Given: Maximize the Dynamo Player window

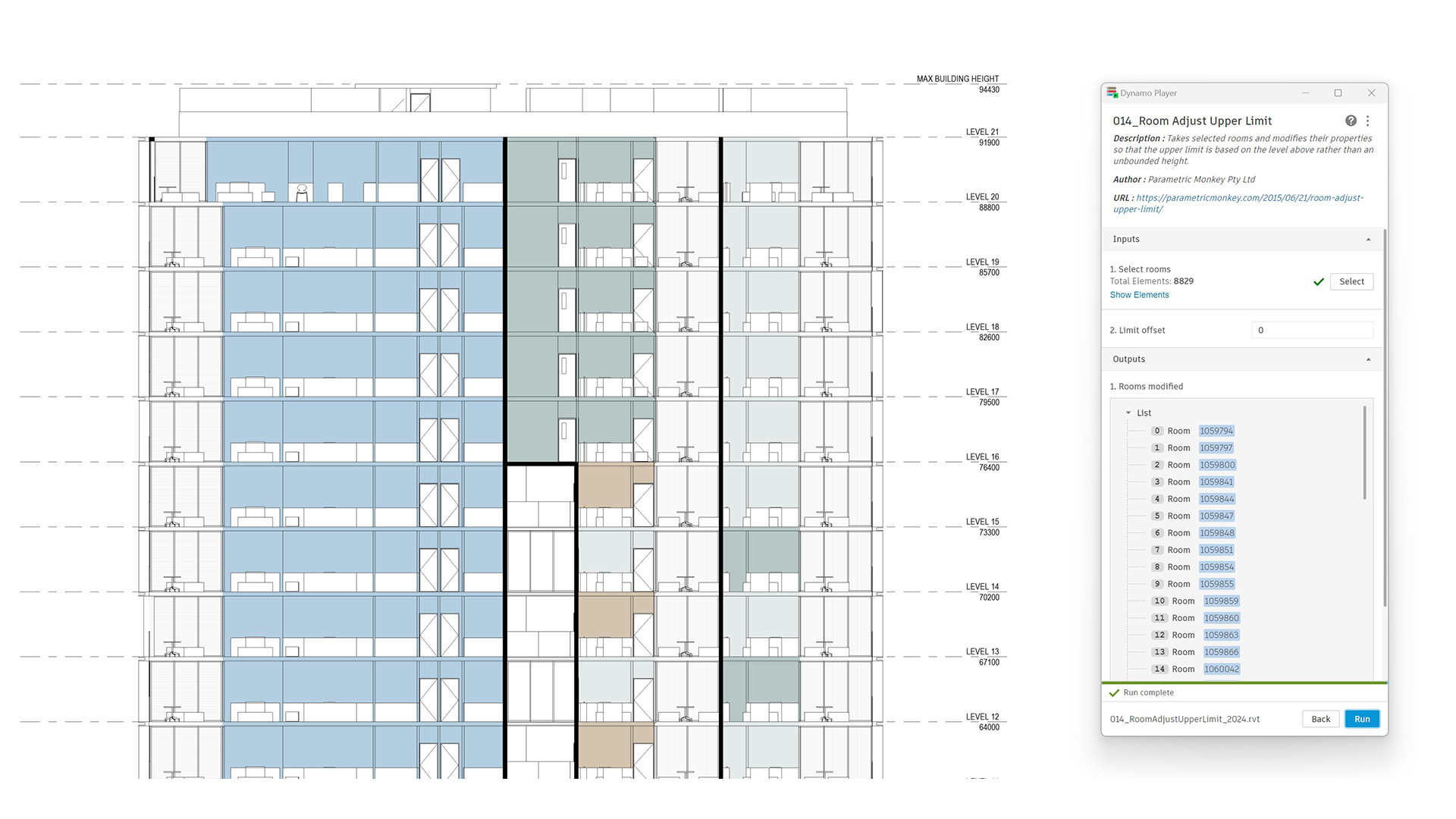Looking at the screenshot, I should [x=1338, y=93].
